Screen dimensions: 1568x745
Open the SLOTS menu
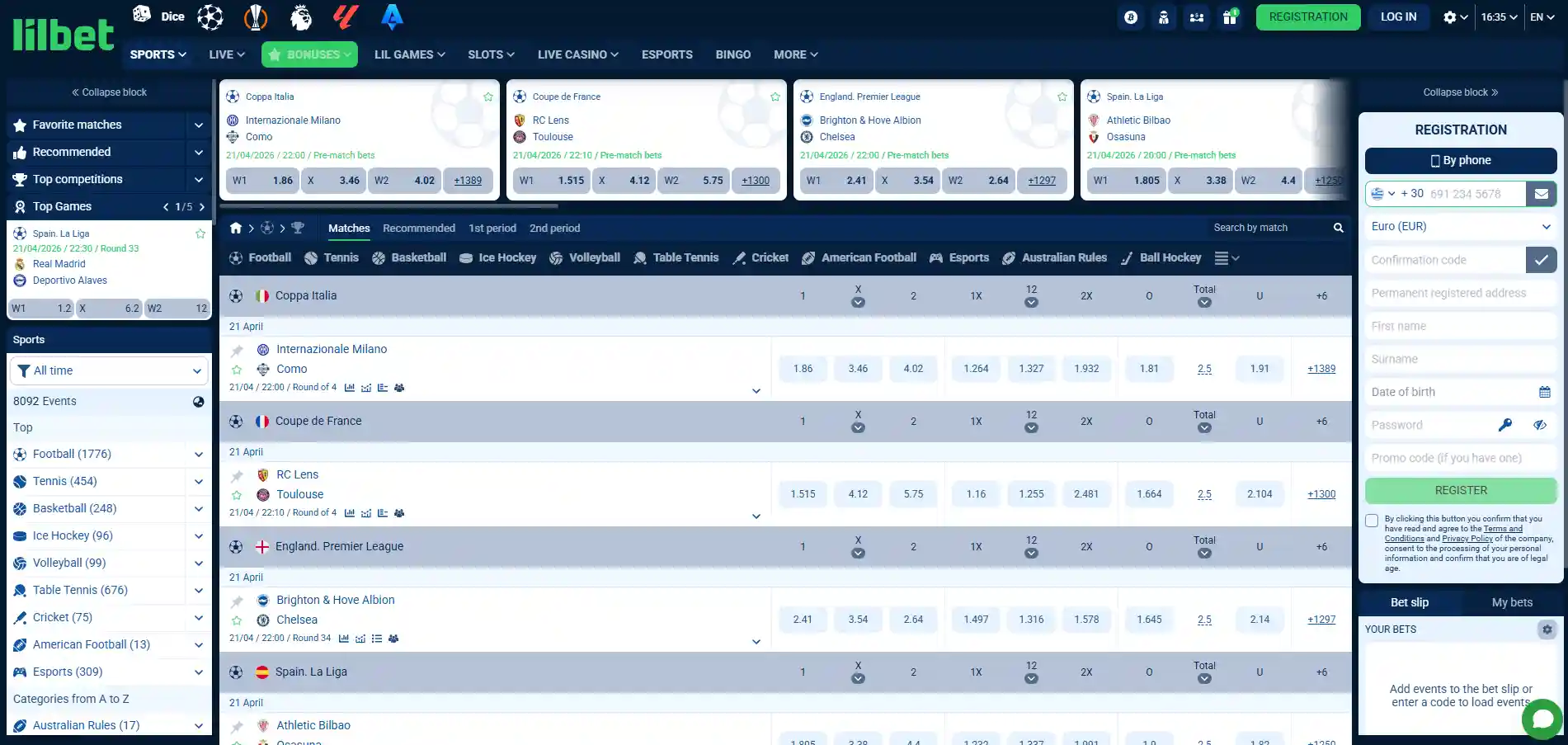(491, 54)
